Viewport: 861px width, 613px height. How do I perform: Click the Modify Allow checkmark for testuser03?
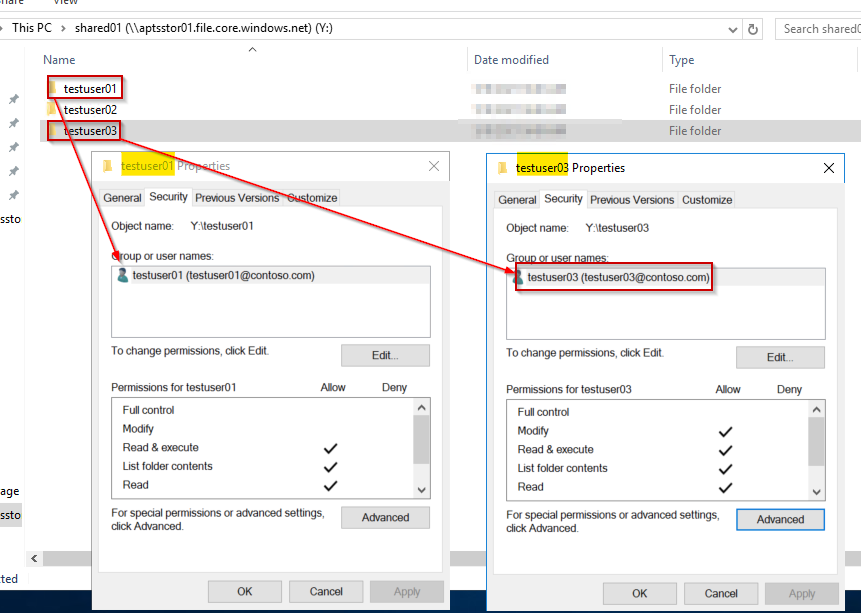[x=725, y=432]
